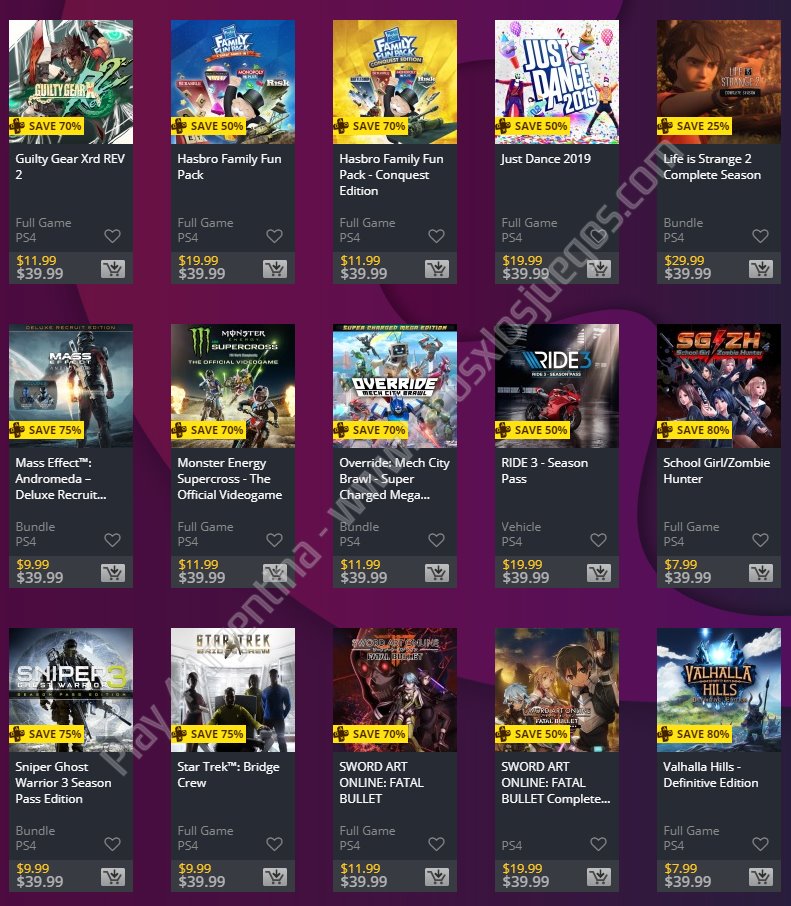The height and width of the screenshot is (906, 791).
Task: Add Mass Effect Andromeda to cart
Action: [x=113, y=573]
